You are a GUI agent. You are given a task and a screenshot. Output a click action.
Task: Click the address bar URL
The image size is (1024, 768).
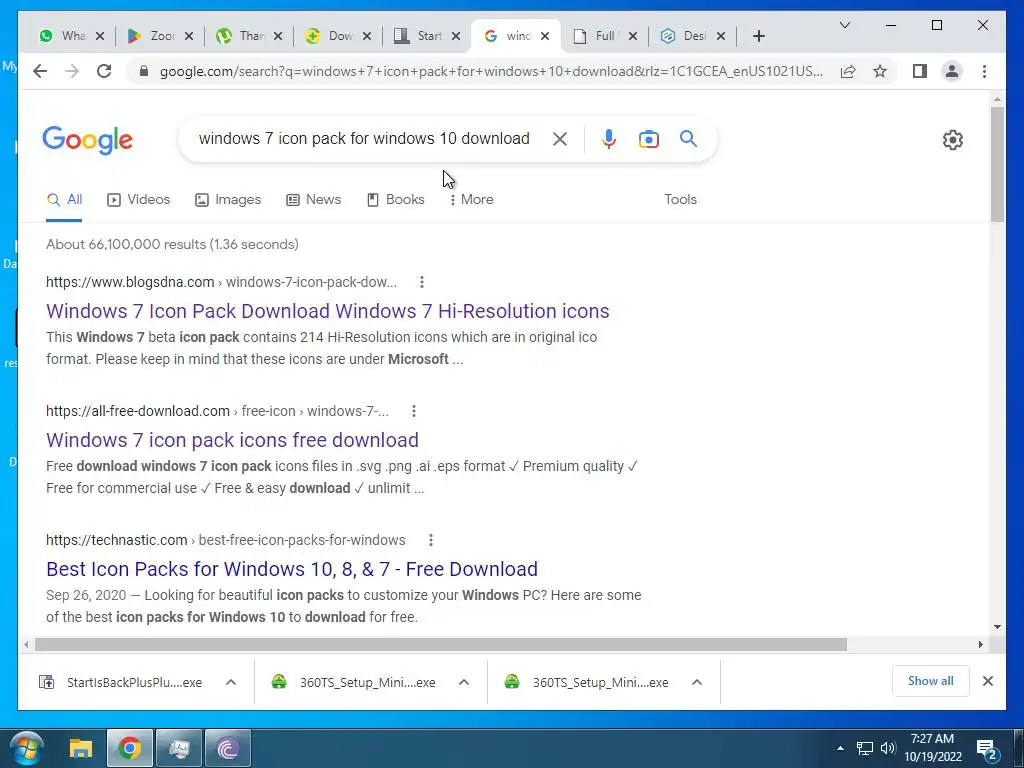490,71
